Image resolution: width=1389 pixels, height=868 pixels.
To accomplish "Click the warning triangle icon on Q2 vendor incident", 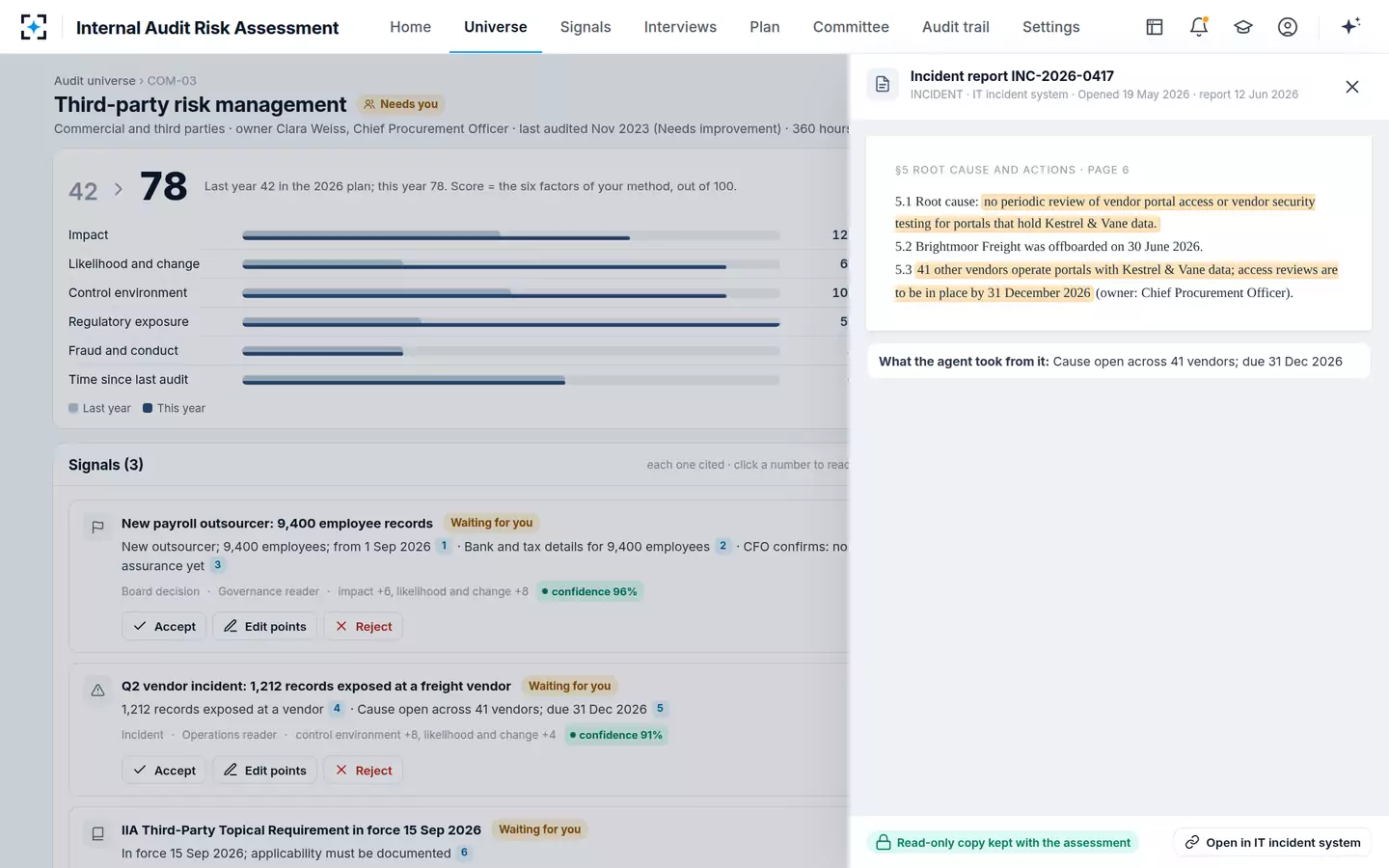I will [97, 691].
